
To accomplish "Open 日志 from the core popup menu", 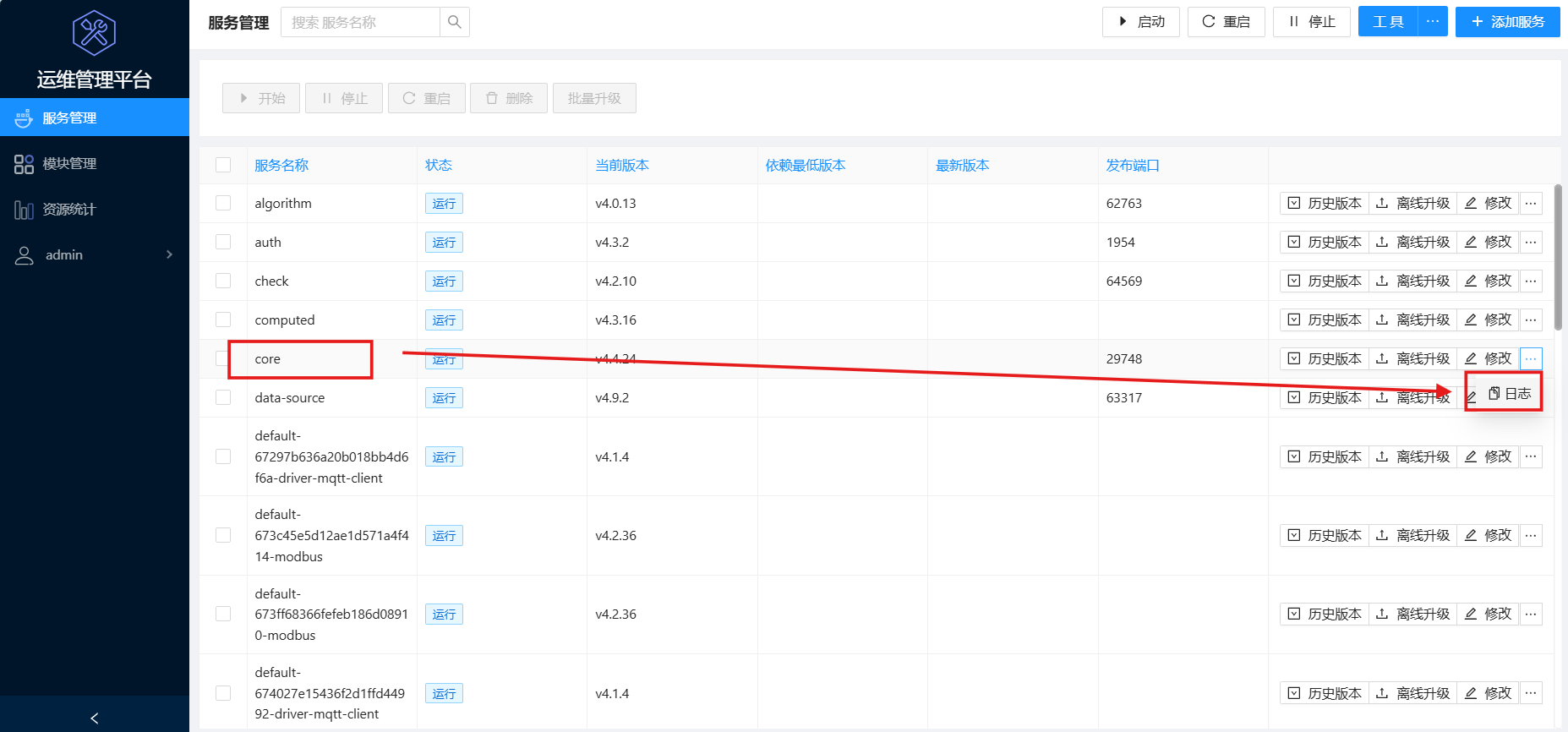I will click(x=1510, y=394).
